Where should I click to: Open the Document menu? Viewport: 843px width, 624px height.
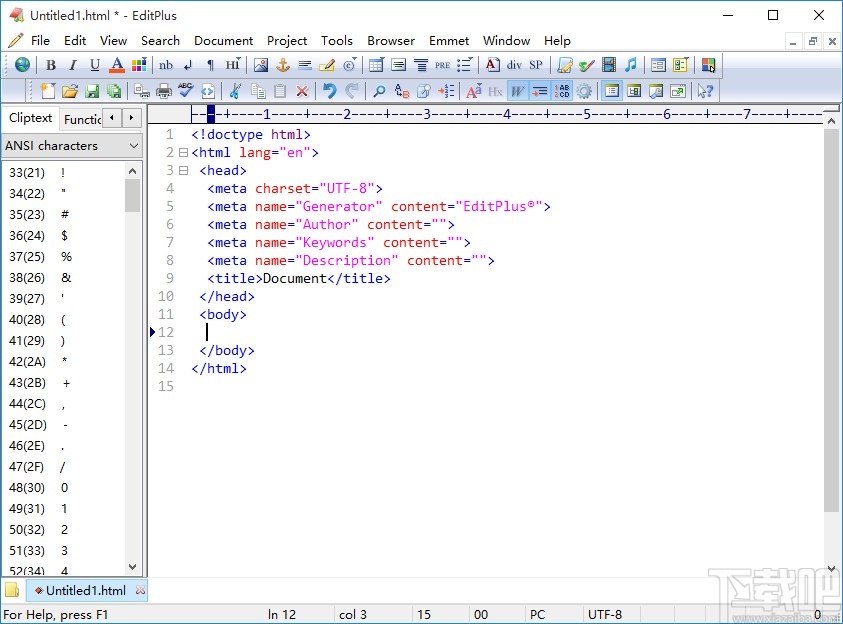pyautogui.click(x=224, y=41)
